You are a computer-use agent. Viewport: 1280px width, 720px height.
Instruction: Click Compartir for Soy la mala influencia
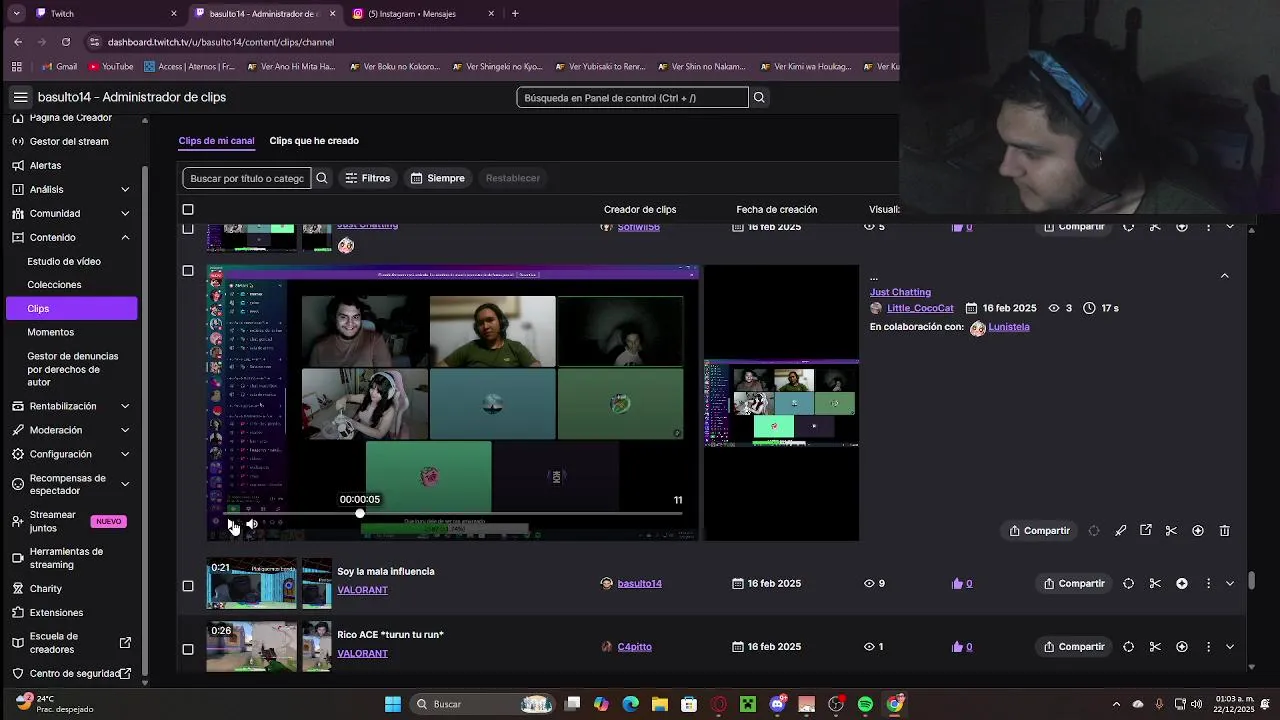point(1074,583)
